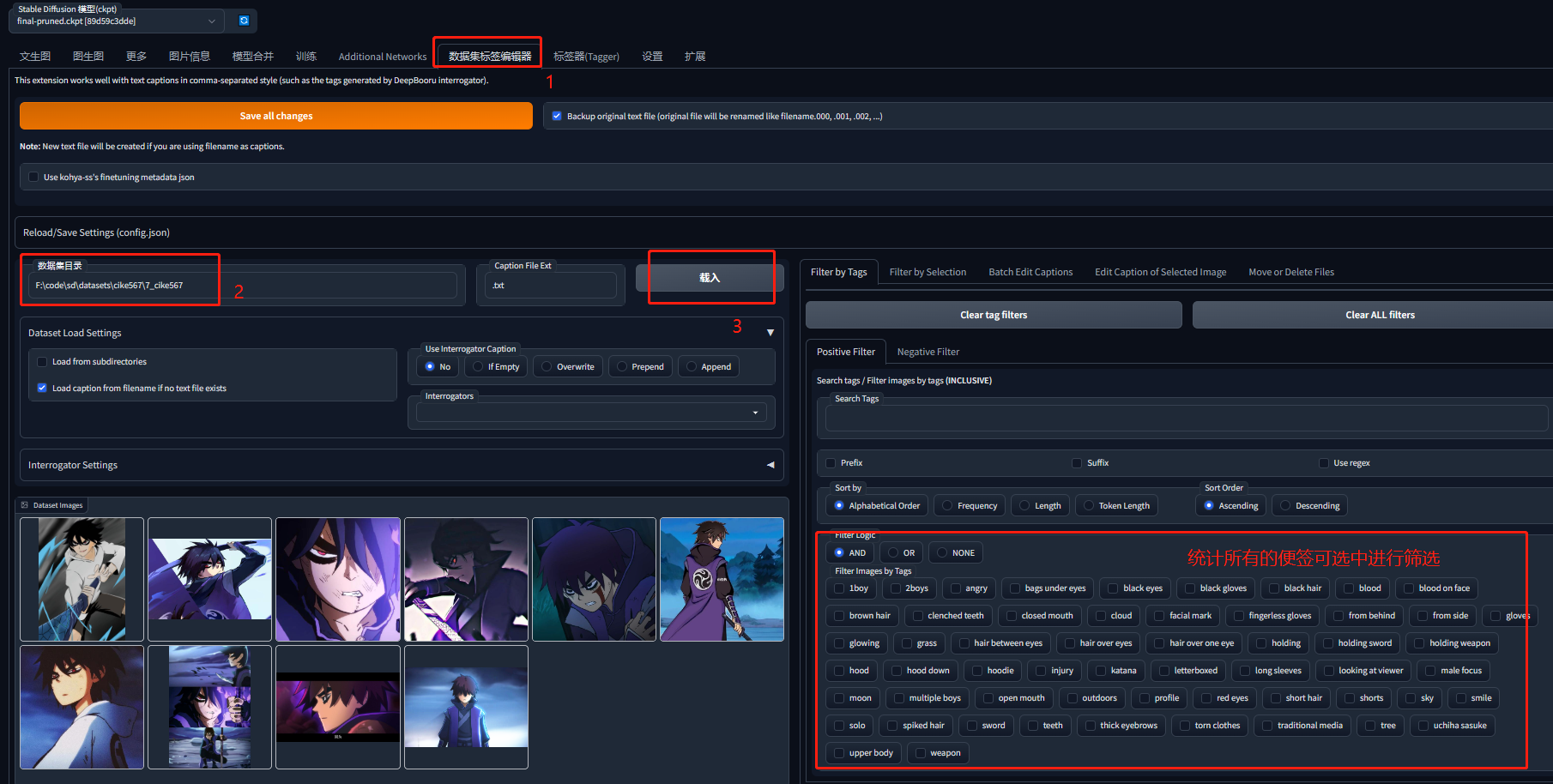This screenshot has height=784, width=1553.
Task: Enable the Use regex checkbox
Action: [1324, 462]
